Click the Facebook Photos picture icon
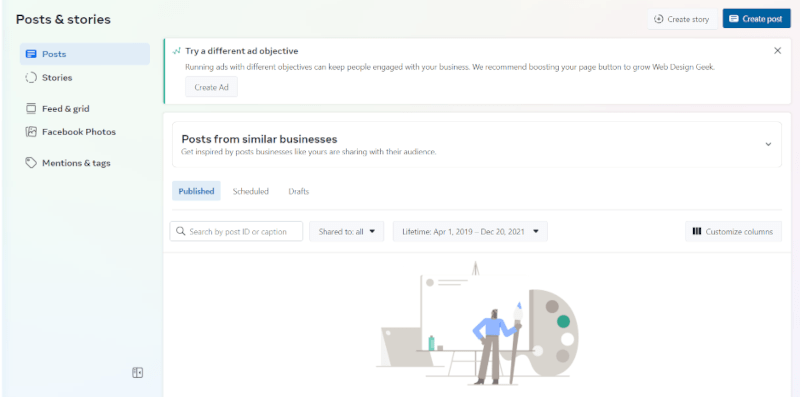Screen dimensions: 801x397 (x=31, y=132)
